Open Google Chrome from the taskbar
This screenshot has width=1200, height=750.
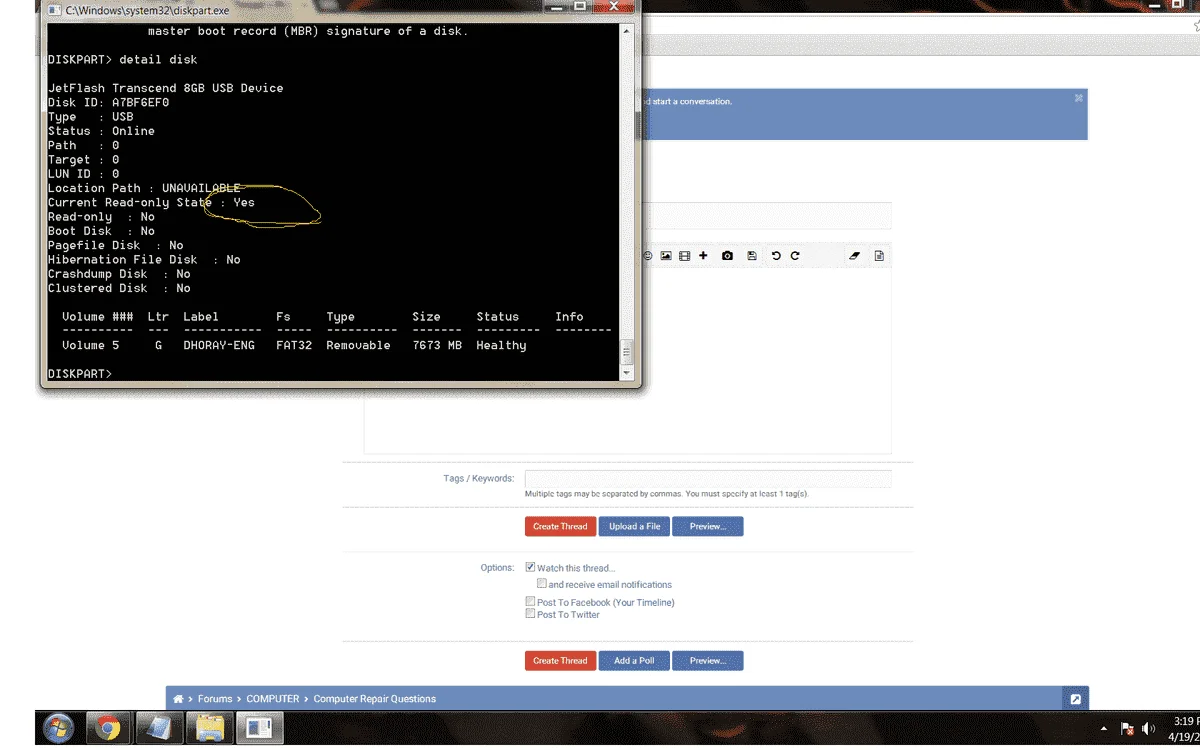pos(108,728)
